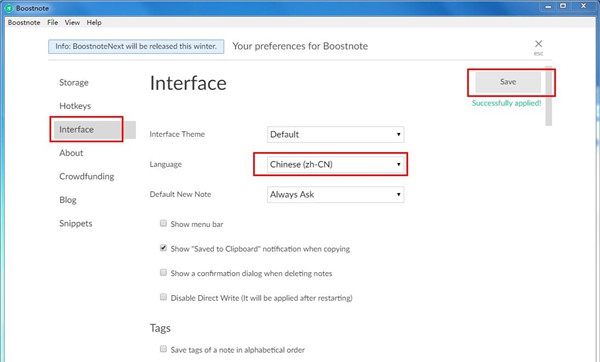Click the "Successfully applied!" status text
Screen dimensions: 600x362
pos(506,103)
